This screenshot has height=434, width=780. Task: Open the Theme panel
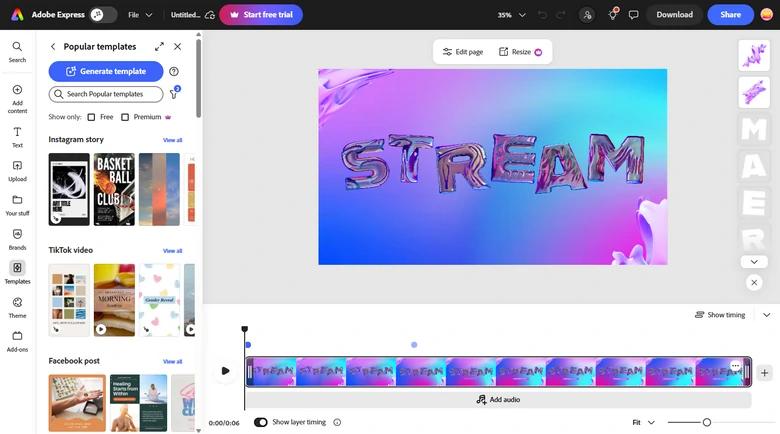pyautogui.click(x=17, y=306)
